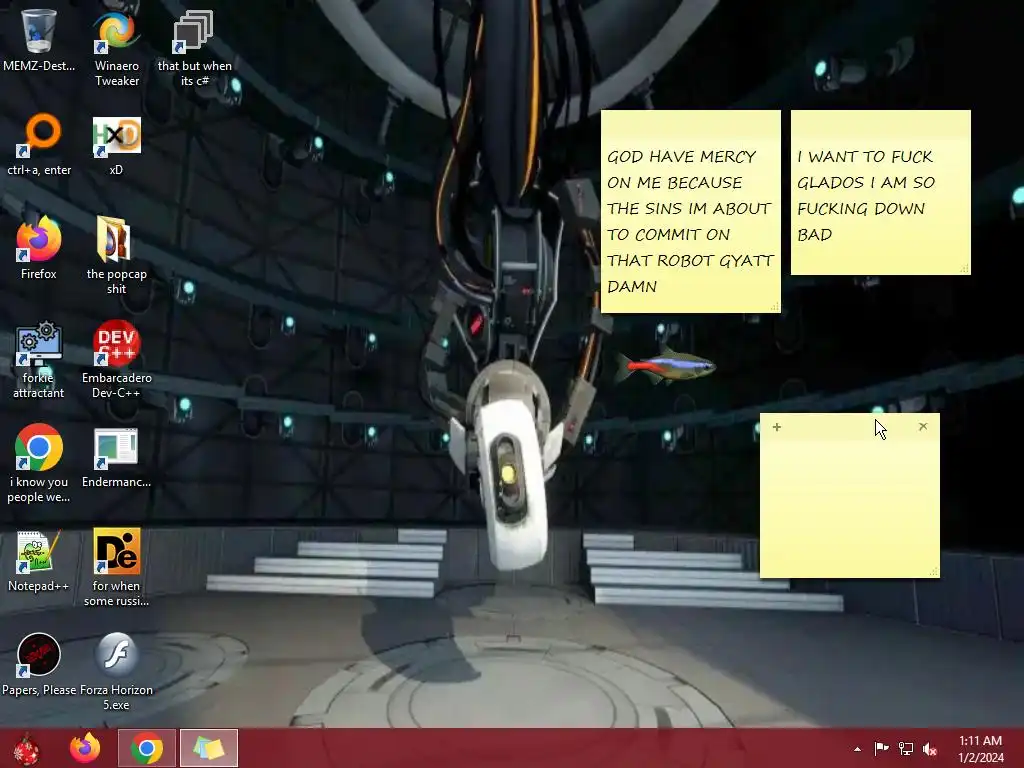This screenshot has width=1024, height=768.
Task: Open Firefox from the taskbar
Action: pos(85,748)
